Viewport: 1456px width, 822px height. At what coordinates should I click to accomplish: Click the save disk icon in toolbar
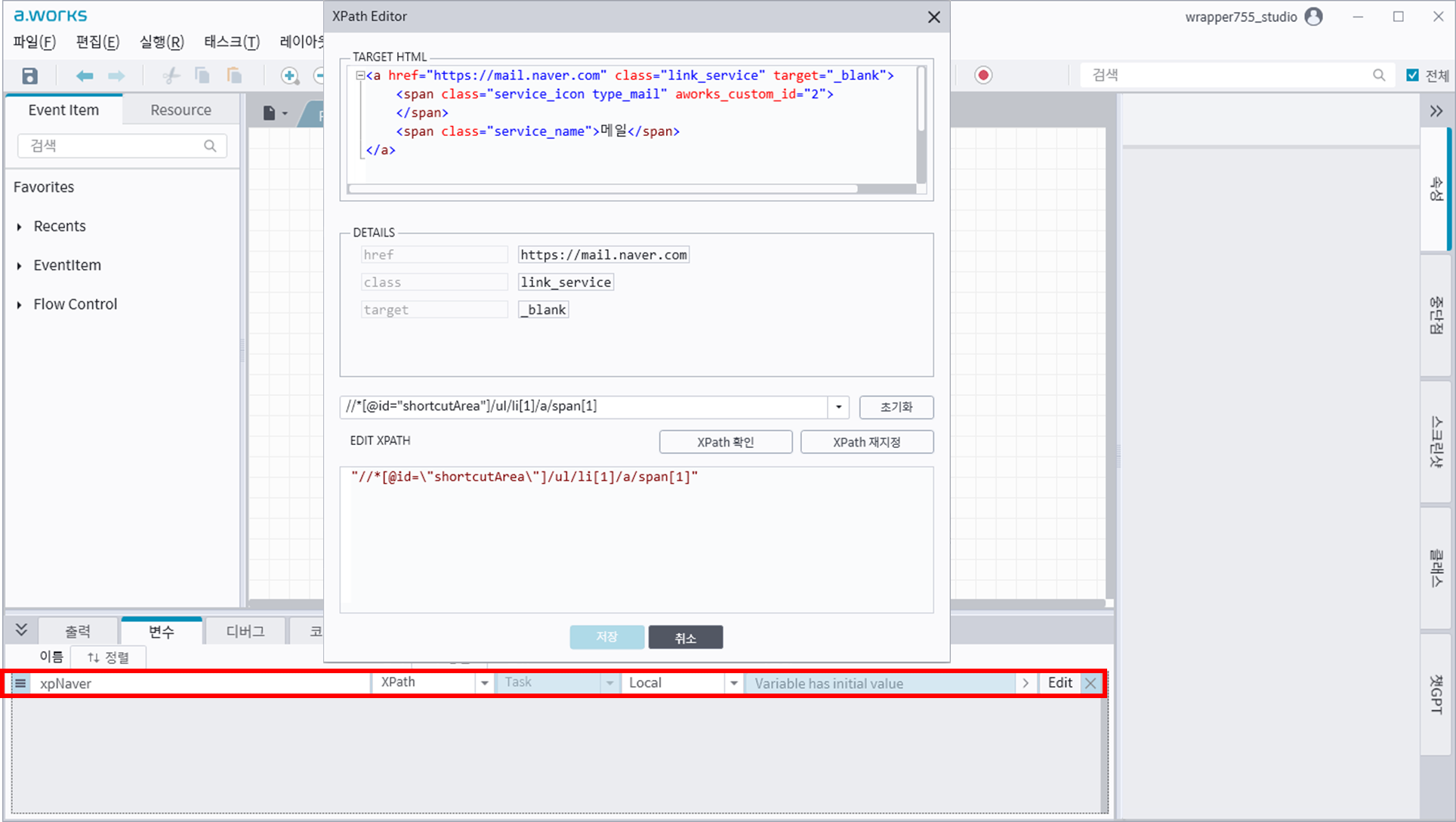coord(29,76)
